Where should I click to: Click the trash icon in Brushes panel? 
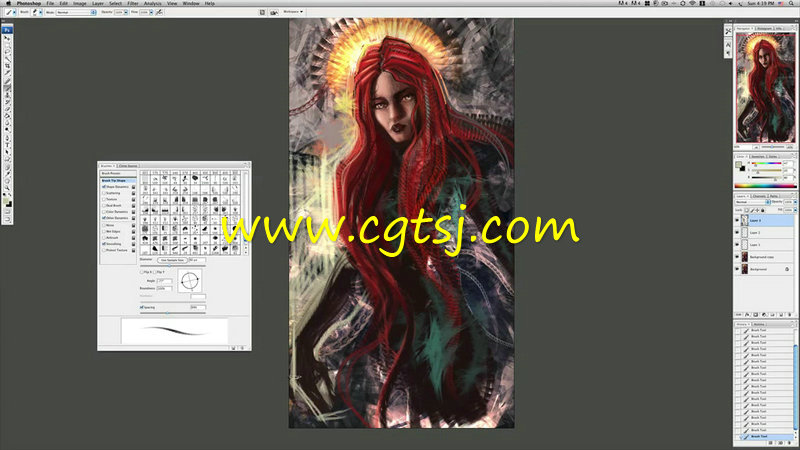tap(242, 348)
